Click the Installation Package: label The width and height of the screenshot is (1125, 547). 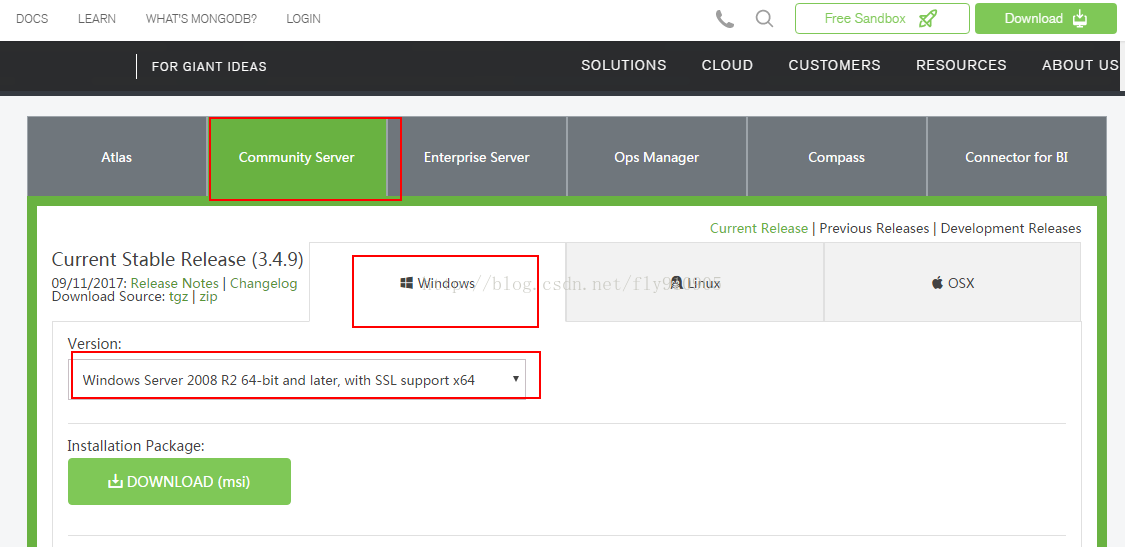pyautogui.click(x=136, y=446)
